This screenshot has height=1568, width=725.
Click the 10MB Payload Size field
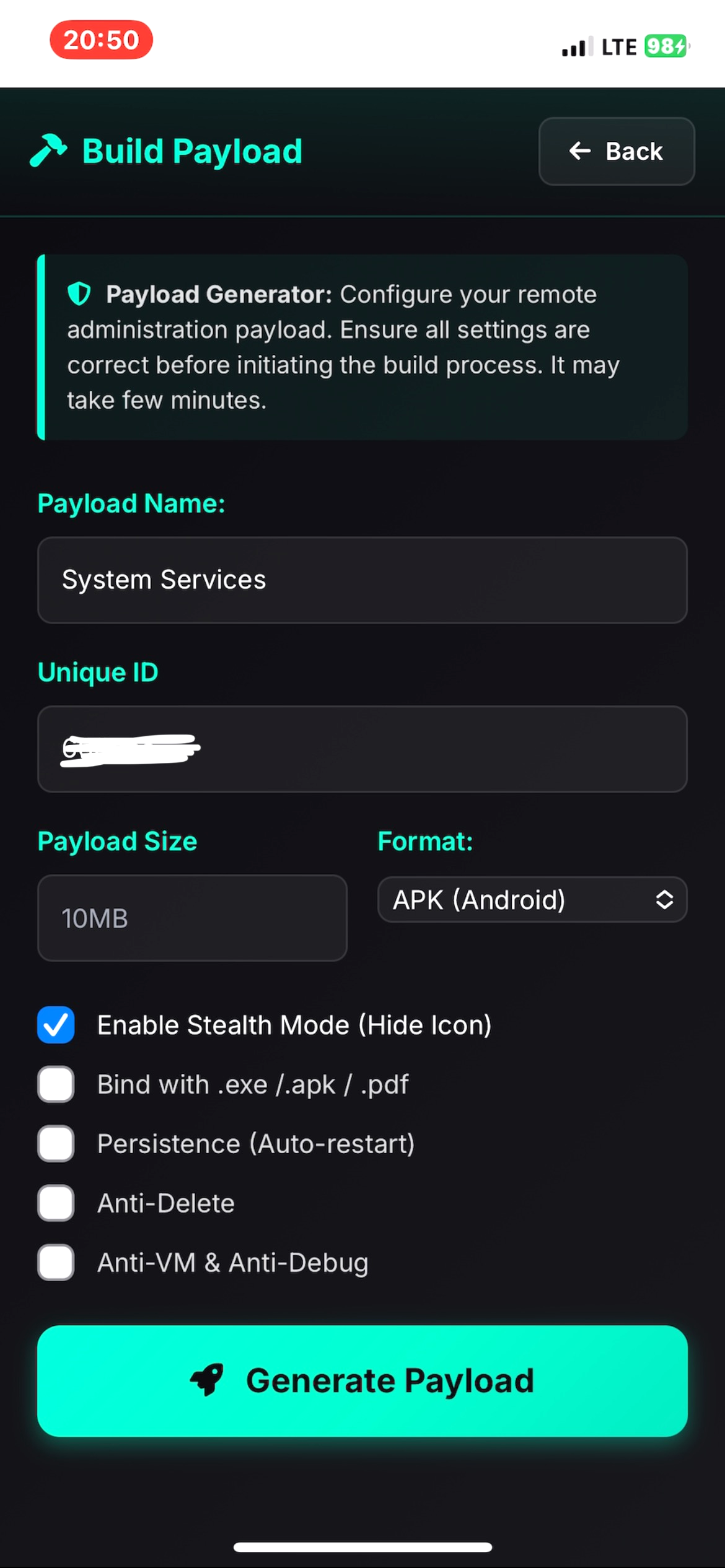[x=192, y=918]
